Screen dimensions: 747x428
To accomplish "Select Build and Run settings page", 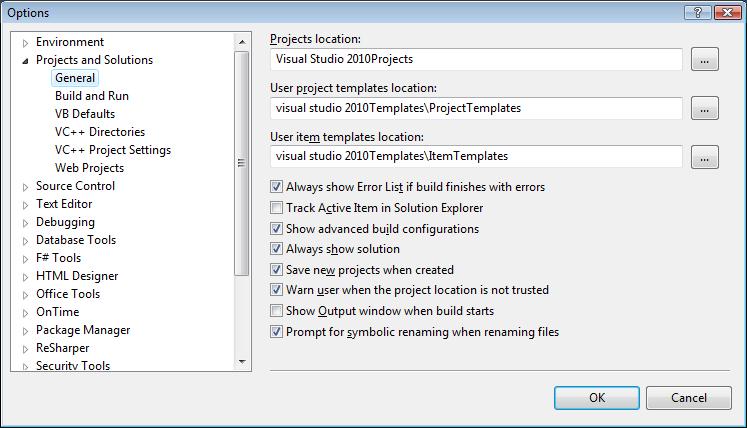I will click(92, 96).
